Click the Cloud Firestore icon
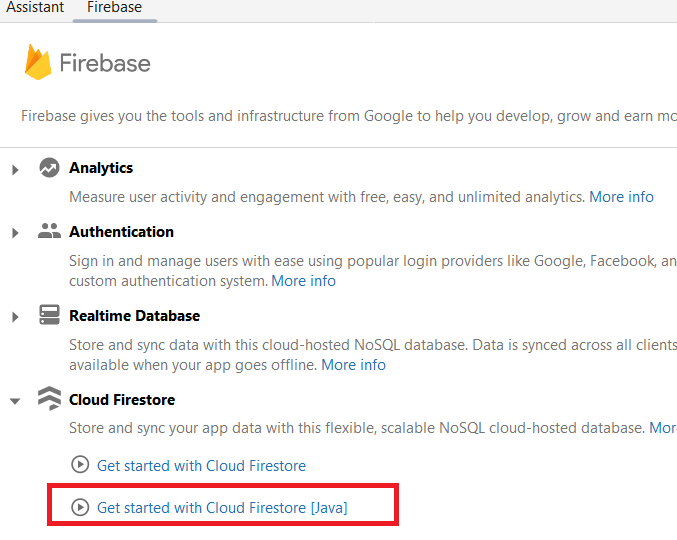Viewport: 677px width, 540px height. [49, 400]
